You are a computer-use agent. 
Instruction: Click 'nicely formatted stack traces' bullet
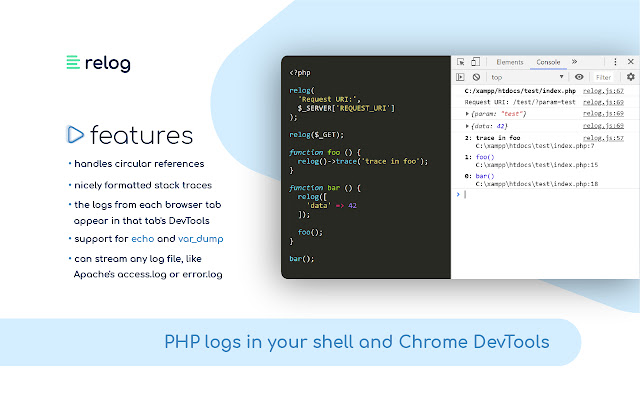click(143, 185)
